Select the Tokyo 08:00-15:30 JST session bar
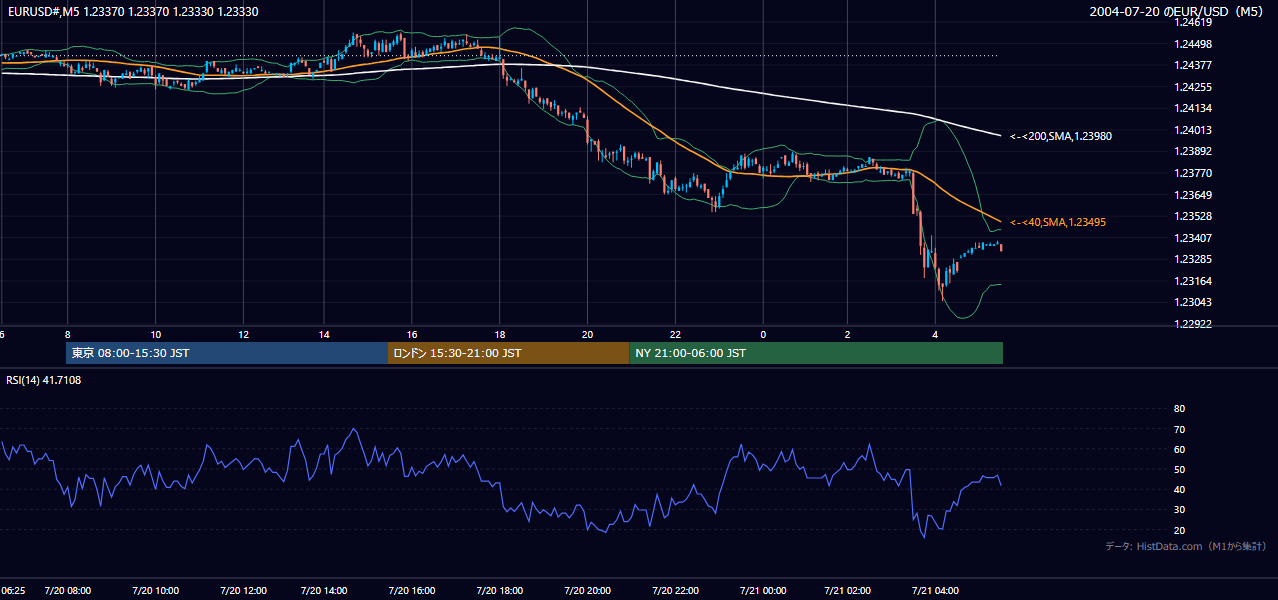The height and width of the screenshot is (600, 1278). click(227, 353)
